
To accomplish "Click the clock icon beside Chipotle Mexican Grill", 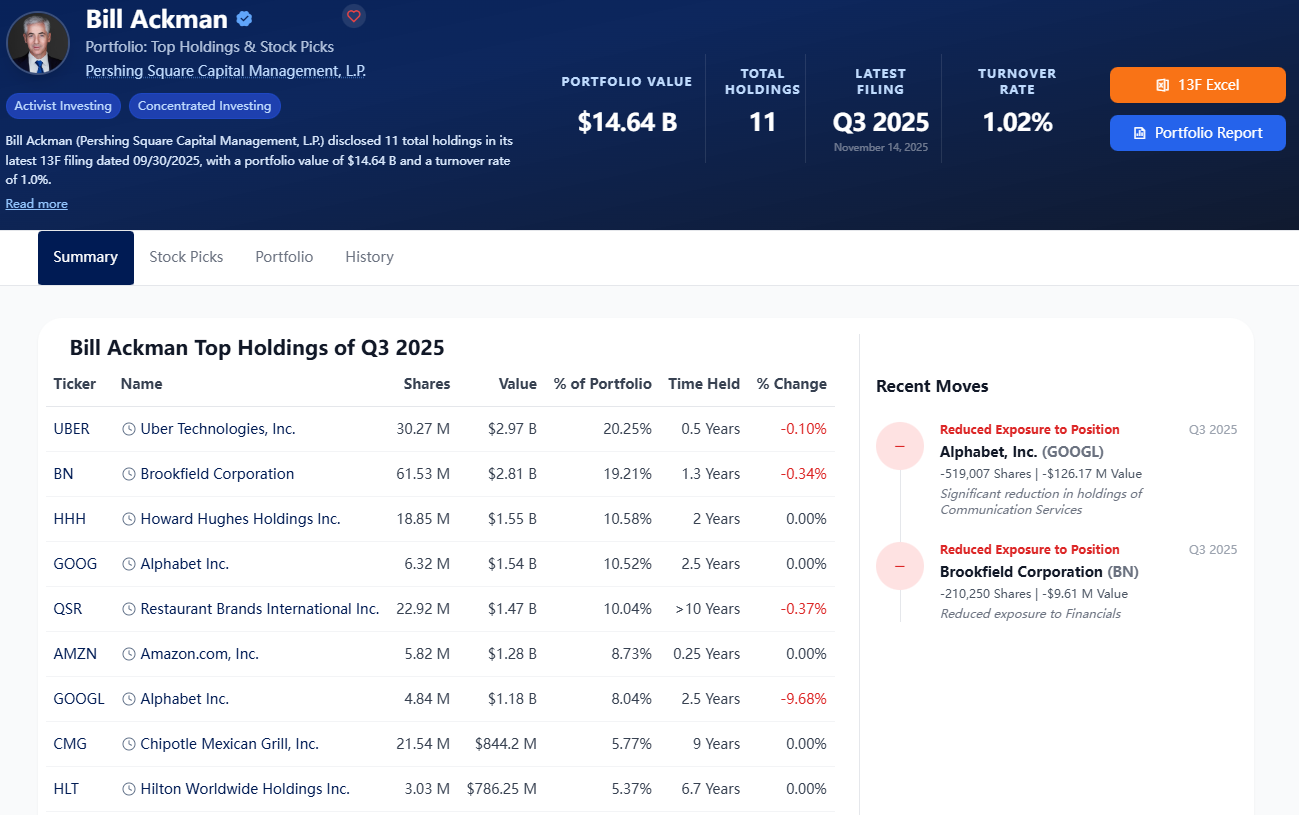I will pos(129,744).
